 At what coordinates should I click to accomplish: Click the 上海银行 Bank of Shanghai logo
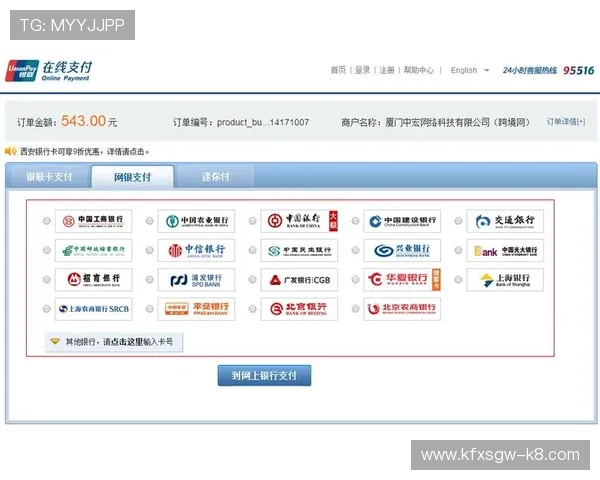coord(505,280)
